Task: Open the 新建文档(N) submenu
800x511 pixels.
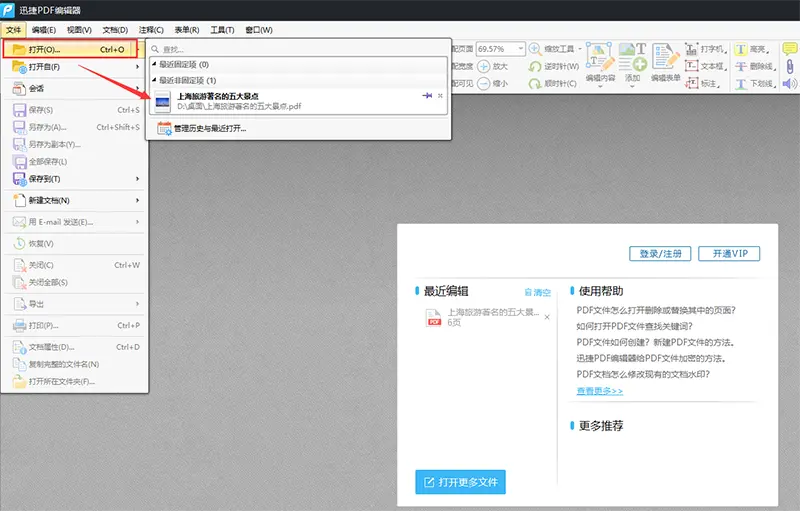Action: click(x=74, y=200)
